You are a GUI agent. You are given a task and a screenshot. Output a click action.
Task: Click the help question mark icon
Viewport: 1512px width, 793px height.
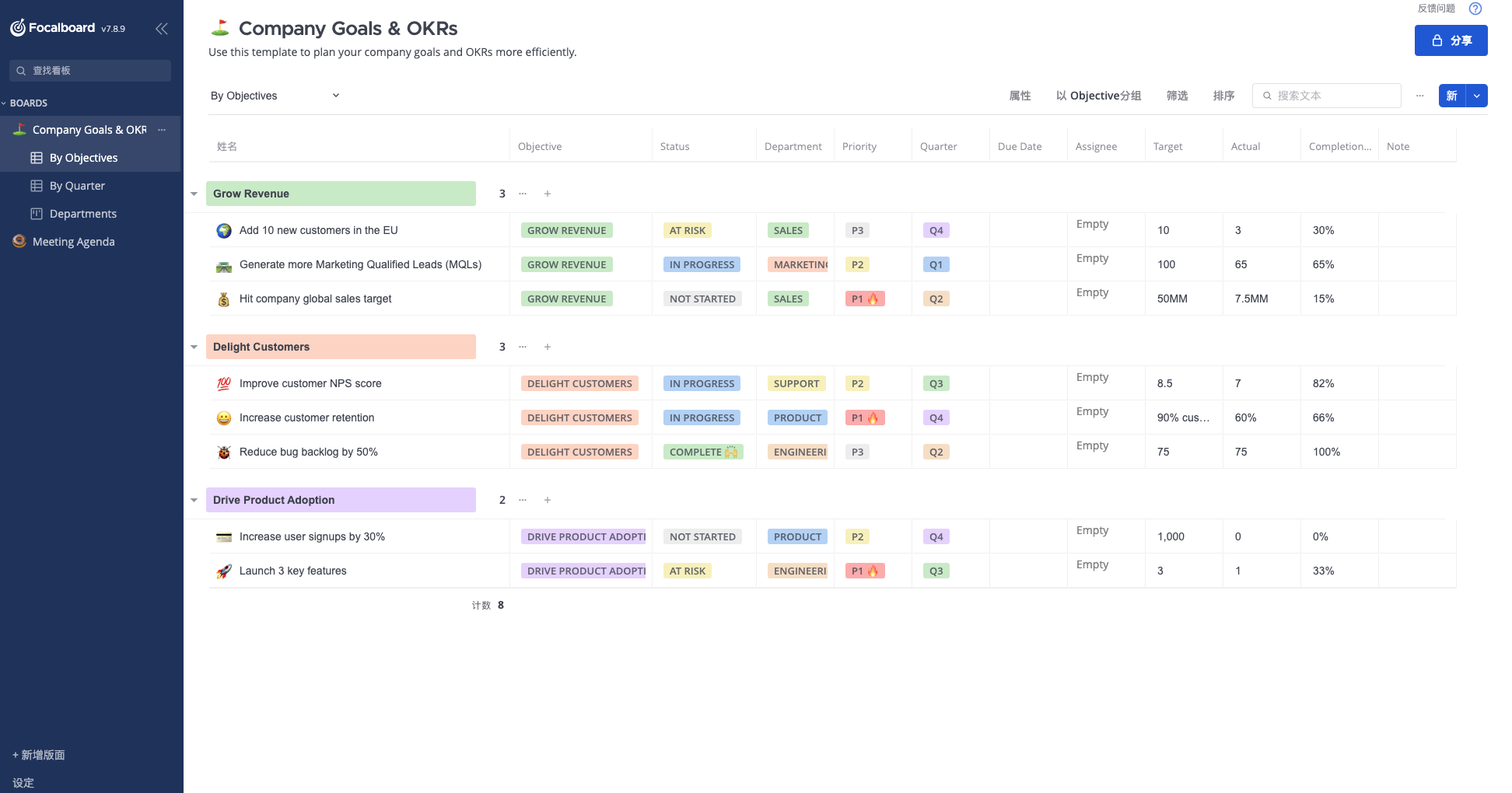[1475, 9]
